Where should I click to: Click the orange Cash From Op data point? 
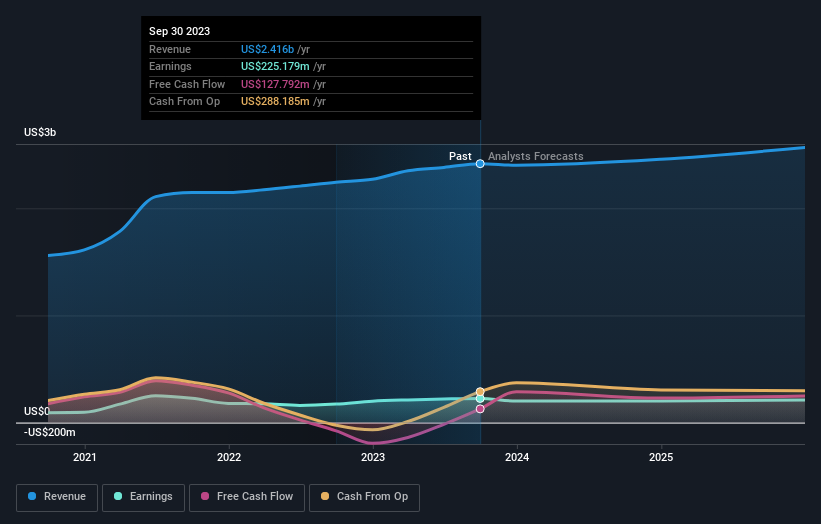480,392
